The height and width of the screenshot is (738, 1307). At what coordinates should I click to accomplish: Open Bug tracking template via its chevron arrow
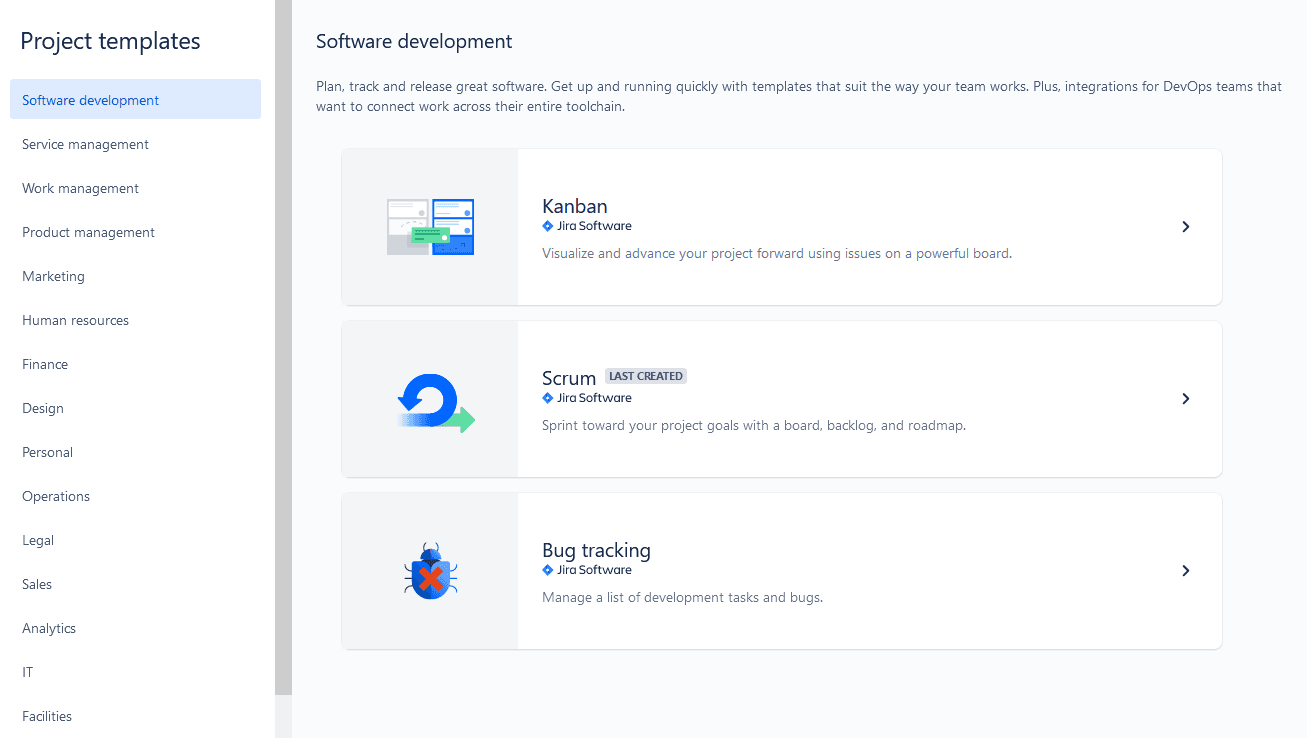tap(1186, 571)
